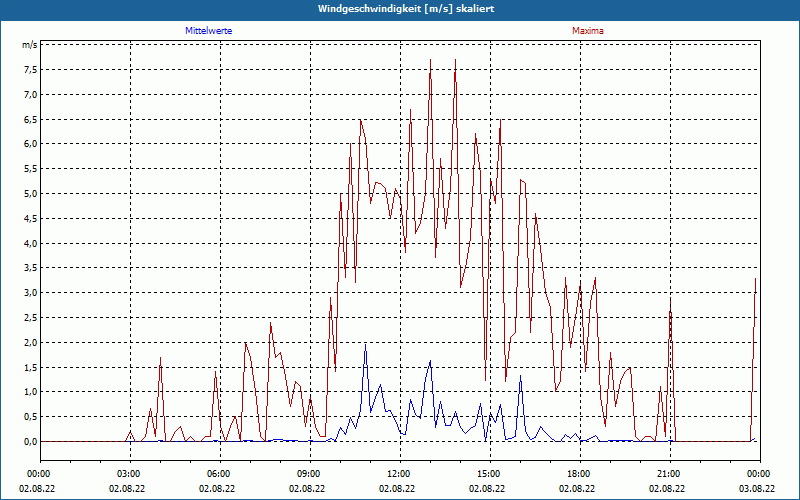Click the y-axis value '5,5'
Viewport: 800px width, 500px height.
click(31, 169)
